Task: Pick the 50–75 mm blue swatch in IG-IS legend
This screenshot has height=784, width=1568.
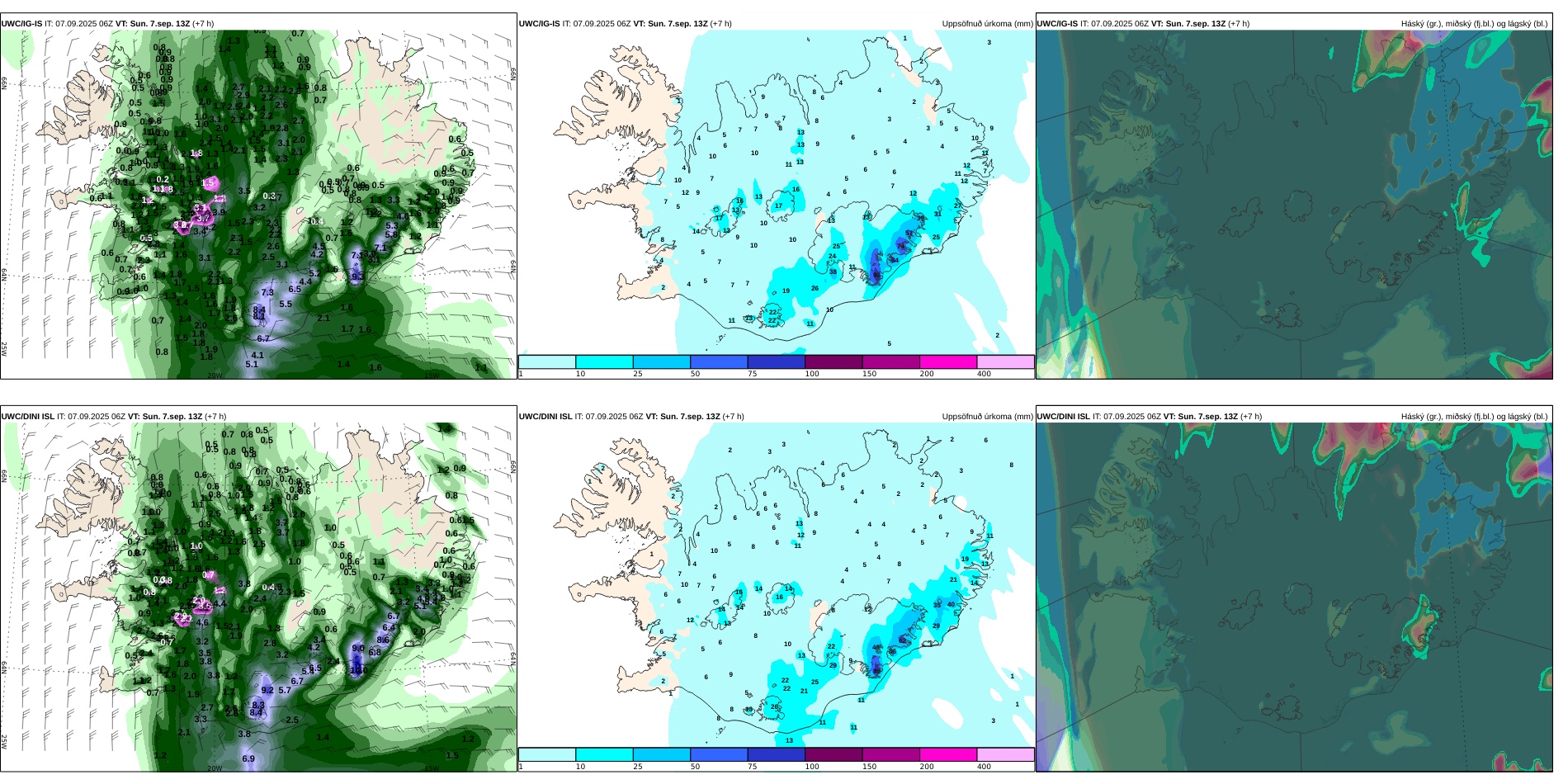Action: coord(719,361)
